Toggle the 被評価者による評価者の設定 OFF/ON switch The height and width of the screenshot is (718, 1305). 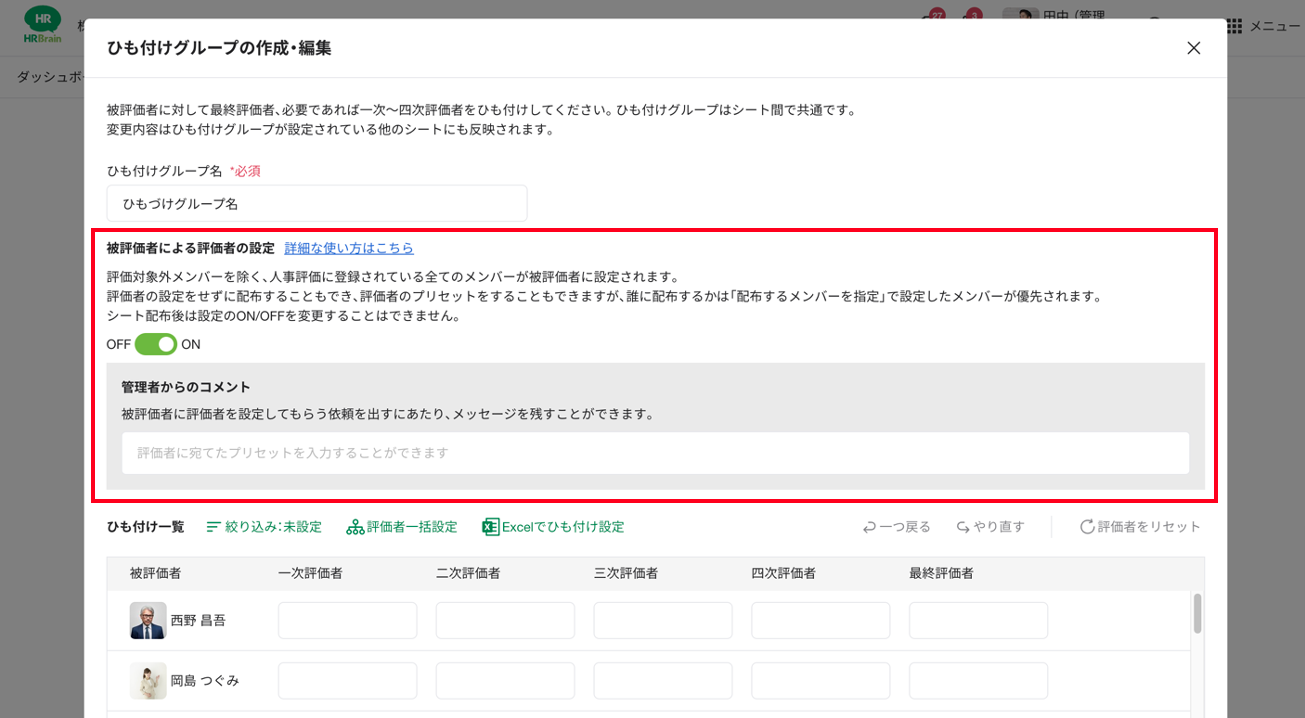coord(156,344)
